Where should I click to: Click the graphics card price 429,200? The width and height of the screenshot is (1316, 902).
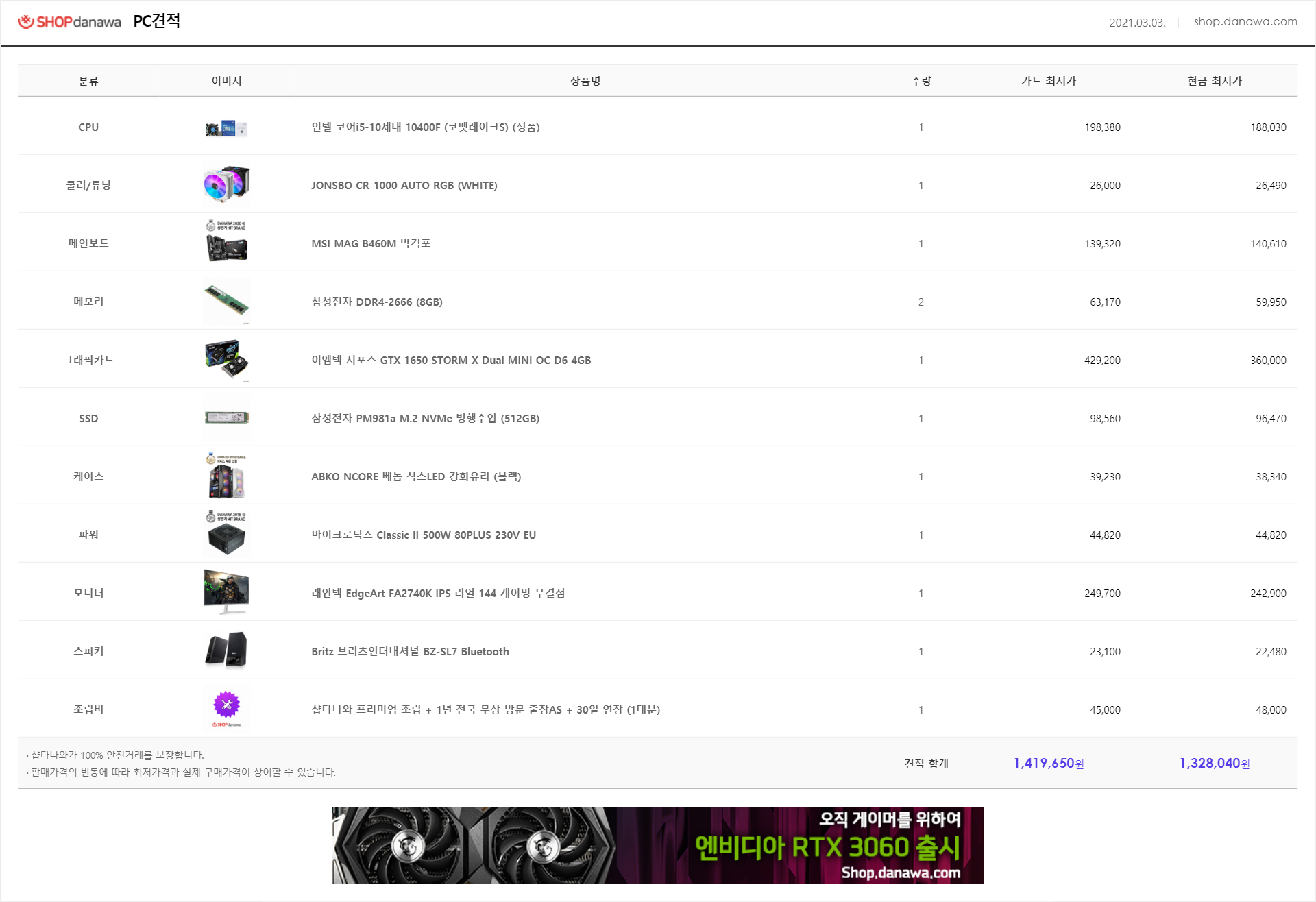(x=1102, y=361)
